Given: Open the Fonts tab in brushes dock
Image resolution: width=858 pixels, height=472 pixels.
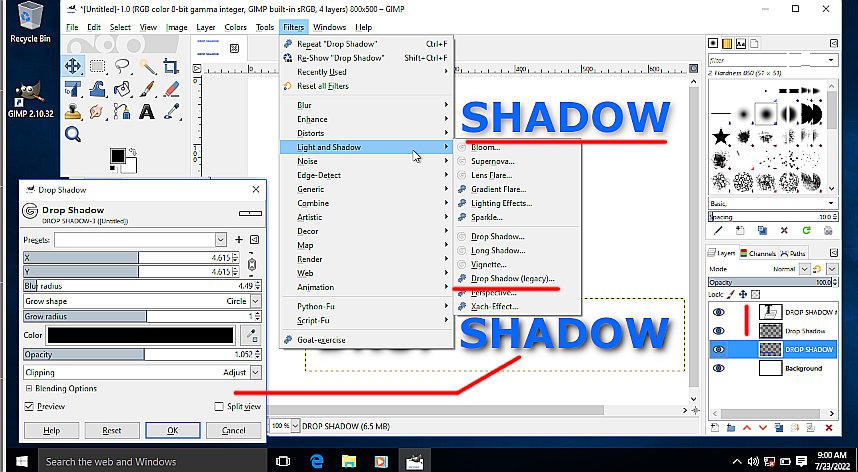Looking at the screenshot, I should (x=741, y=43).
